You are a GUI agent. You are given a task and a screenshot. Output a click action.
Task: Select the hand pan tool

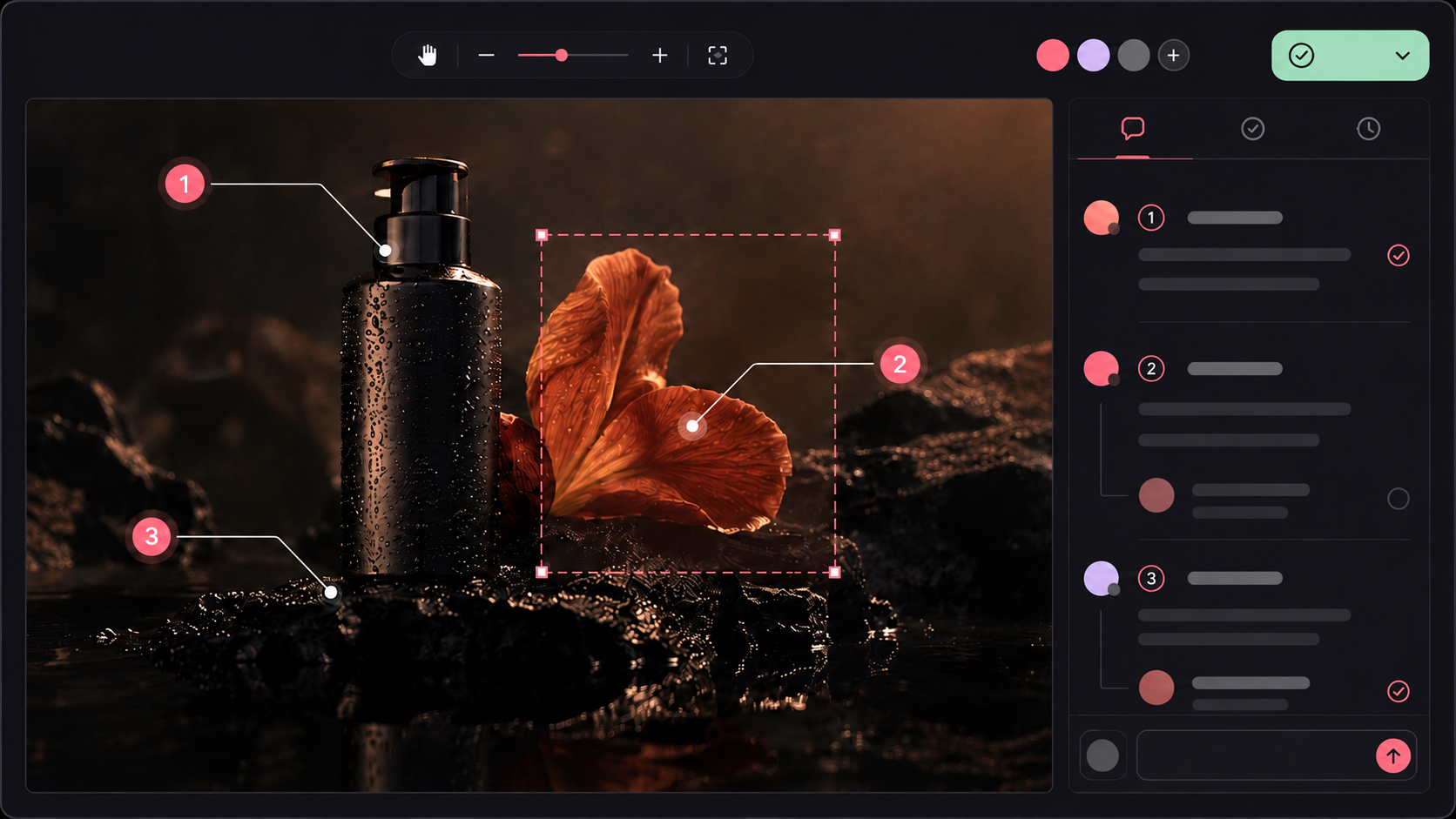[x=427, y=56]
